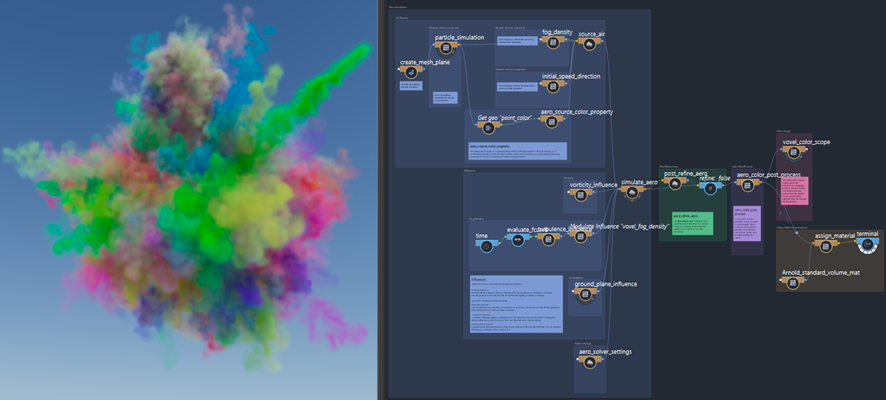Click the evaluate_fcurve node icon
Screen dimensions: 886x400
[x=518, y=239]
